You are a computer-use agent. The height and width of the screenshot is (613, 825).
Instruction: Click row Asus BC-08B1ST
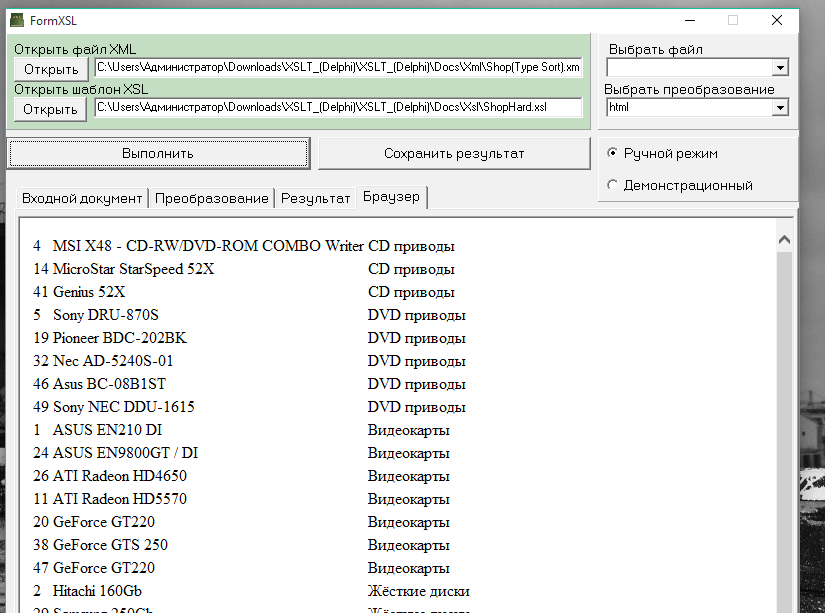point(249,384)
